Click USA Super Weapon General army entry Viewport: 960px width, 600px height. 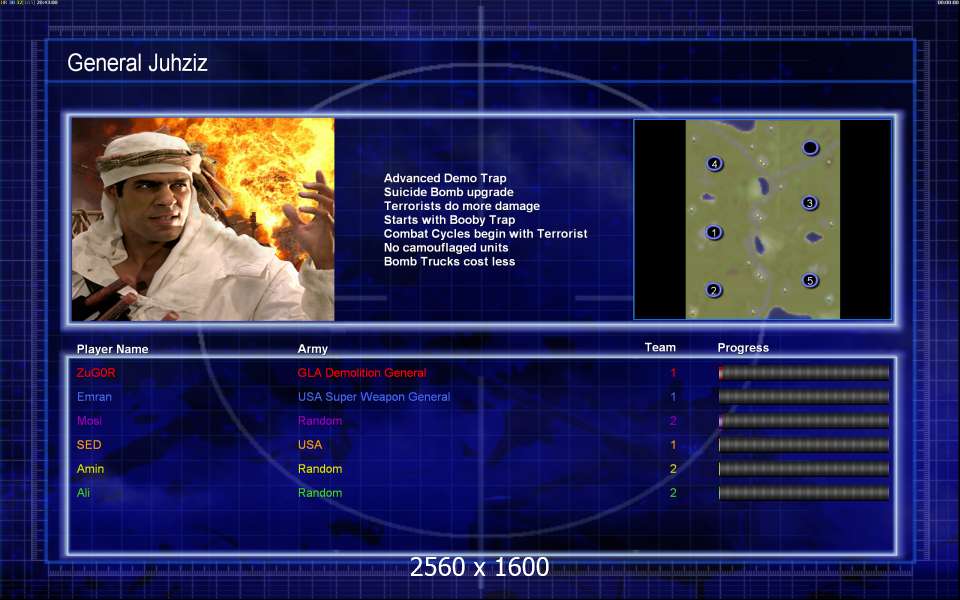click(x=373, y=396)
